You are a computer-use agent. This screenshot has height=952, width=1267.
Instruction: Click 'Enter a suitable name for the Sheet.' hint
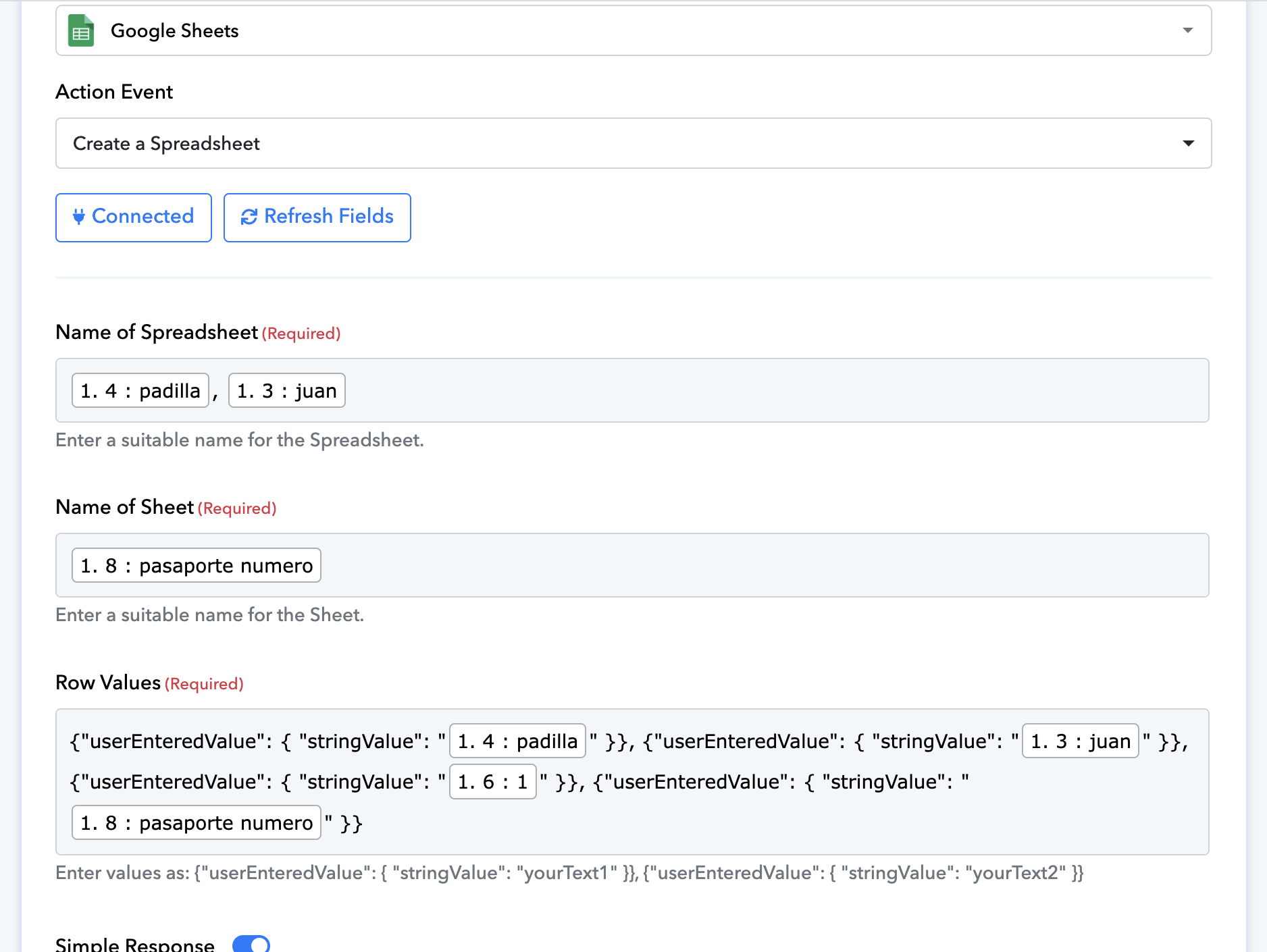[210, 614]
